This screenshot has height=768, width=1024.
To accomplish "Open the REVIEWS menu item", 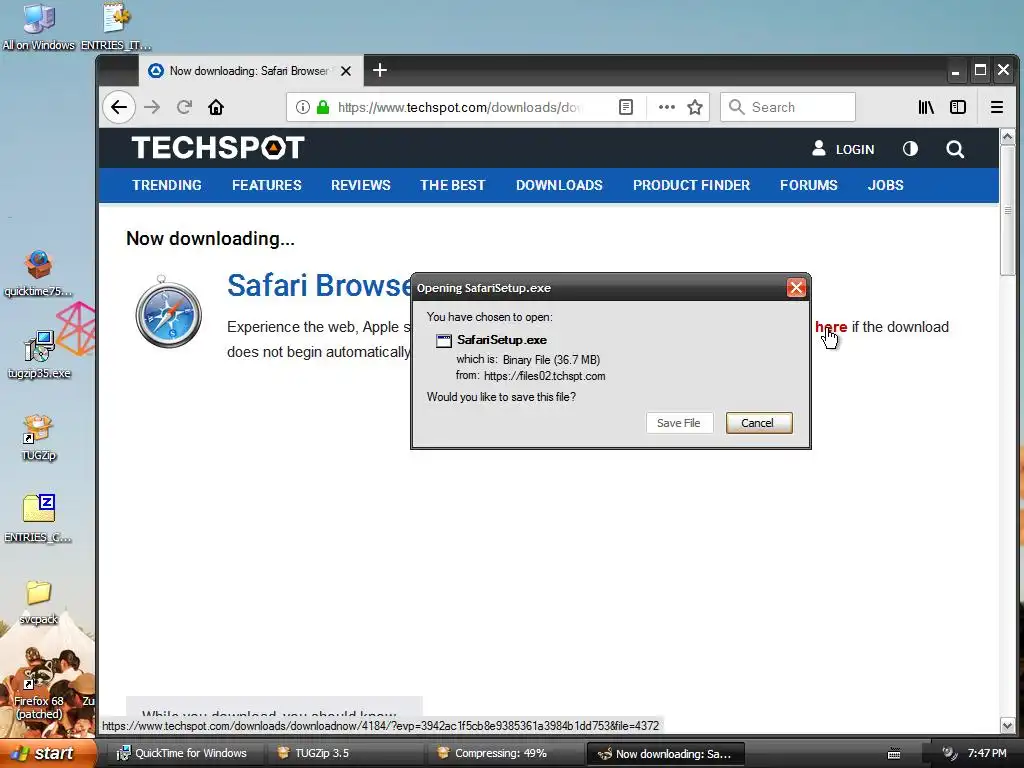I will tap(360, 185).
